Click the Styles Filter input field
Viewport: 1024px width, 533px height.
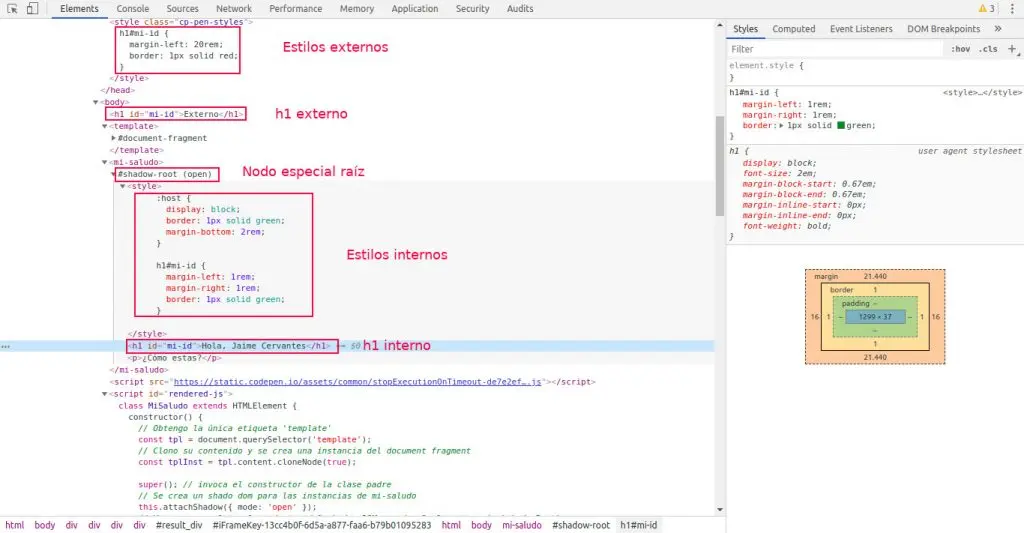pos(836,49)
